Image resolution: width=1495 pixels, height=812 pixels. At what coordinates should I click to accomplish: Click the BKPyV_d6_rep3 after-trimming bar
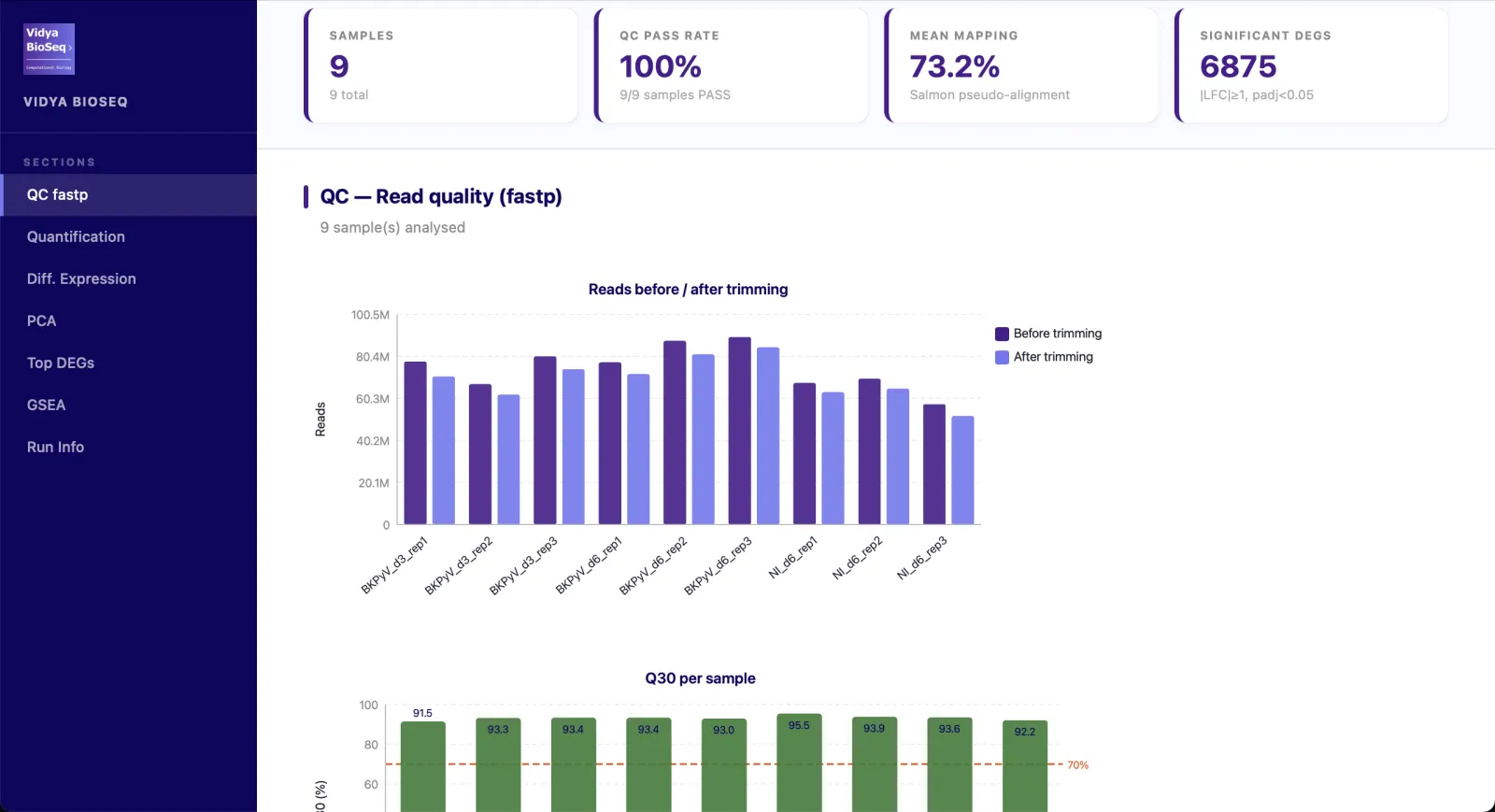pos(768,435)
